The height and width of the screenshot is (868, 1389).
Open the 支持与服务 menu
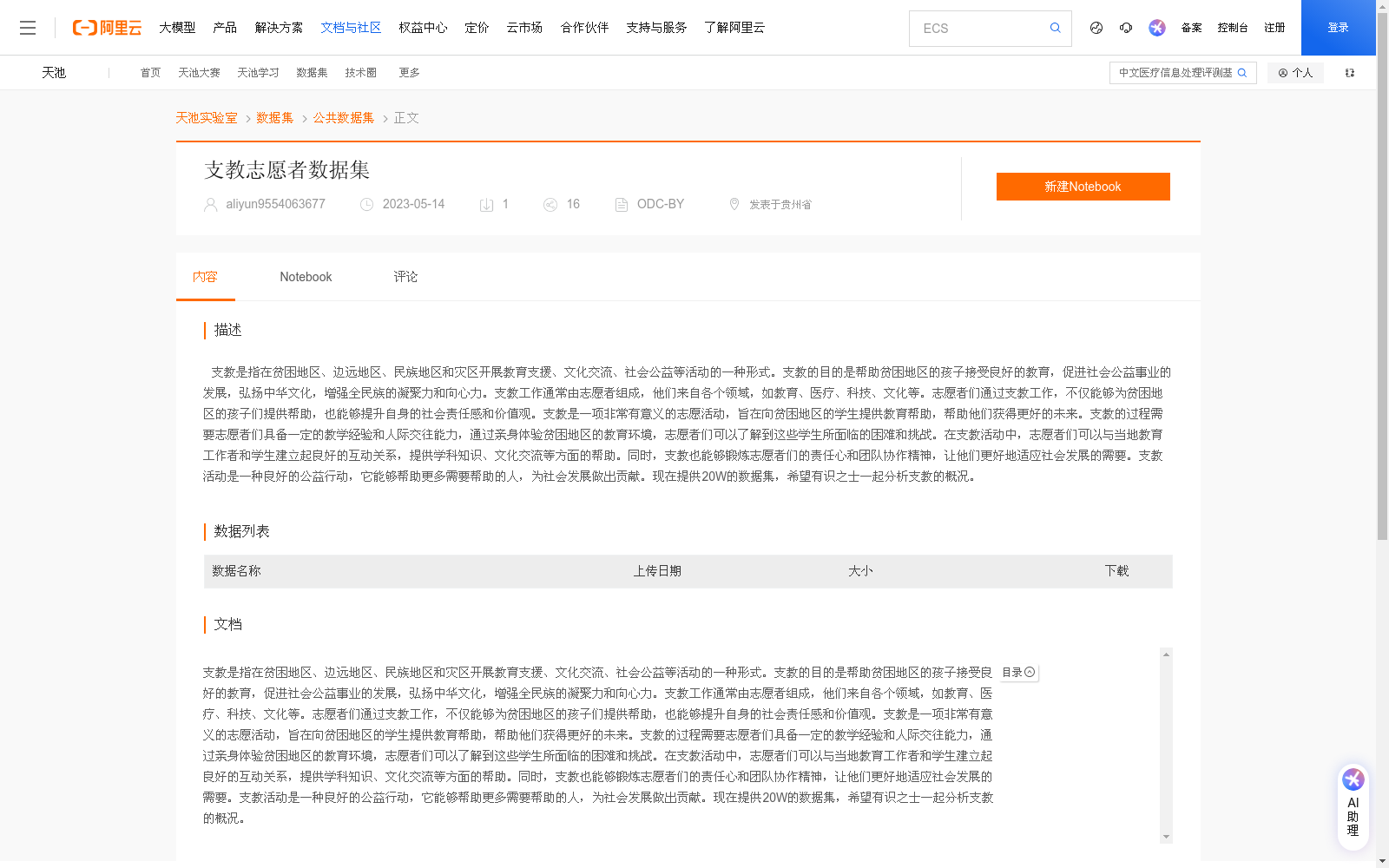656,28
